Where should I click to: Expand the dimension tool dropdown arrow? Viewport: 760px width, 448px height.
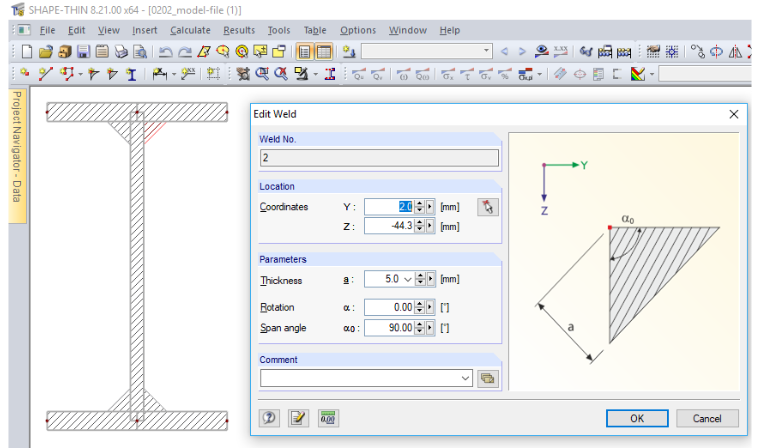174,74
